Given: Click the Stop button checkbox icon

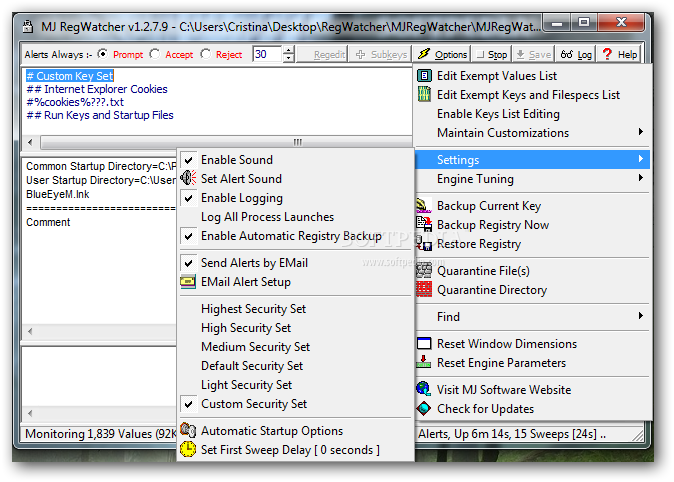Looking at the screenshot, I should (x=481, y=54).
